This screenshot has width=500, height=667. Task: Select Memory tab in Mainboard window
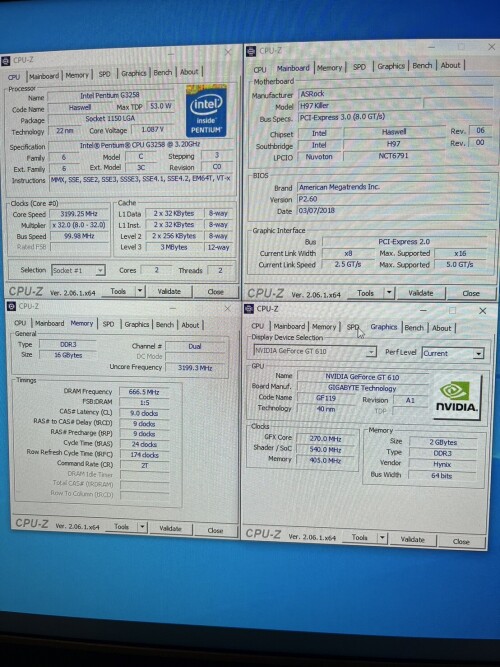point(329,68)
